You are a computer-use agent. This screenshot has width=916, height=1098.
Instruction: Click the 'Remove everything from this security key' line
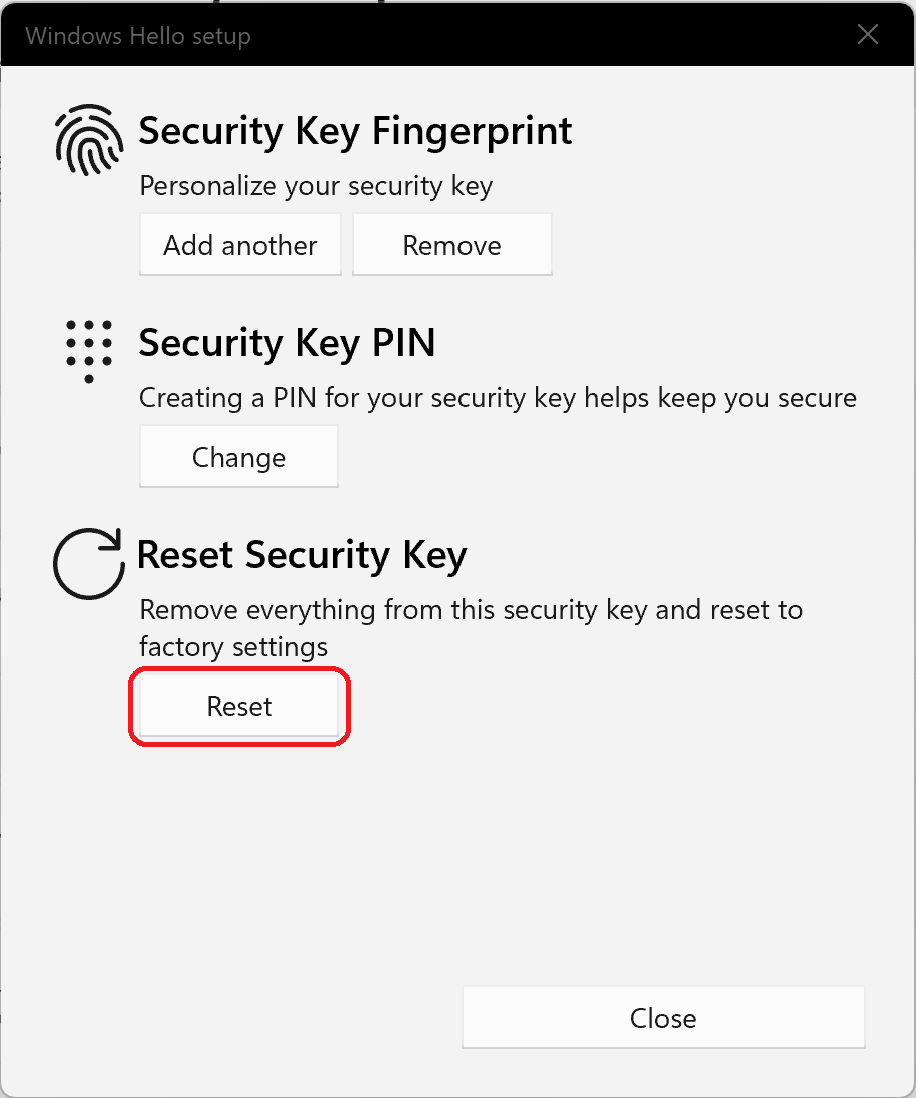point(471,610)
